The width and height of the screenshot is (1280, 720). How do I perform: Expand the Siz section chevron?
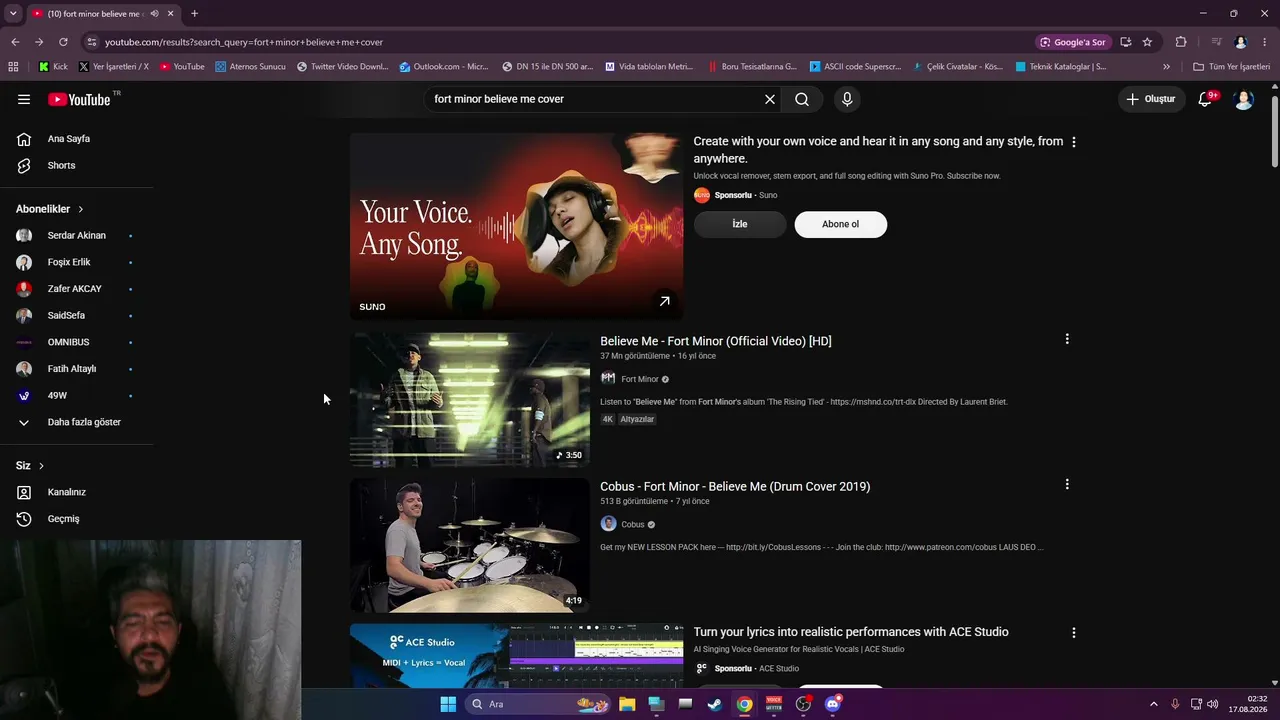coord(41,466)
